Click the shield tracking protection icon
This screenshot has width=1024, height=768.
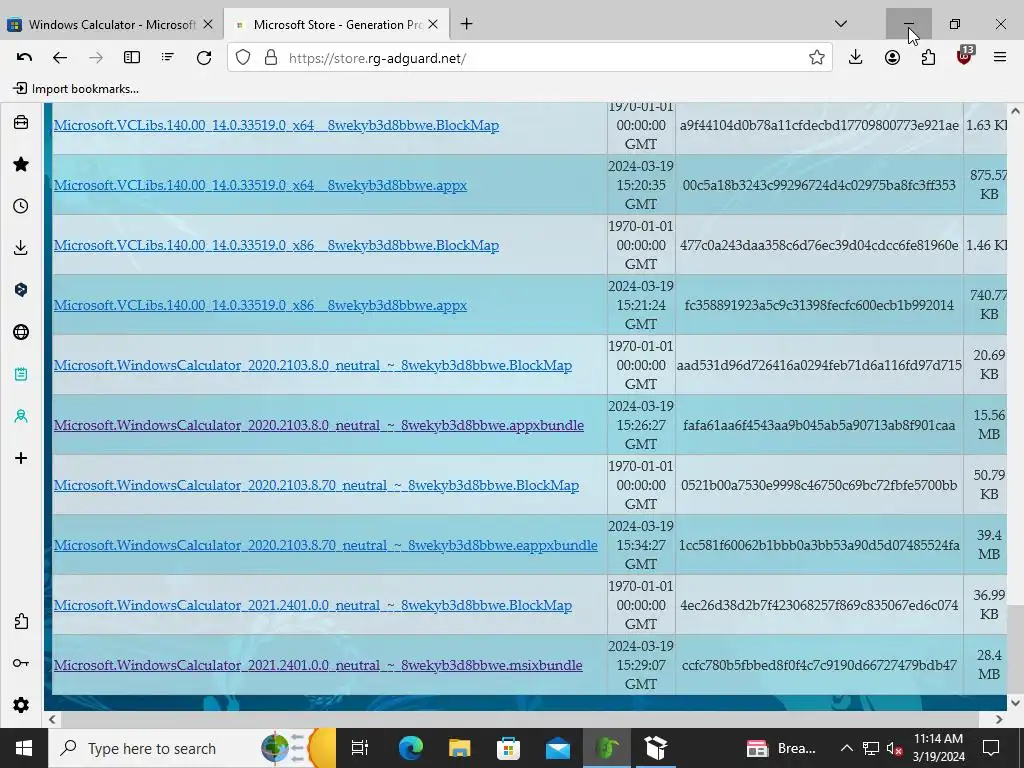243,57
